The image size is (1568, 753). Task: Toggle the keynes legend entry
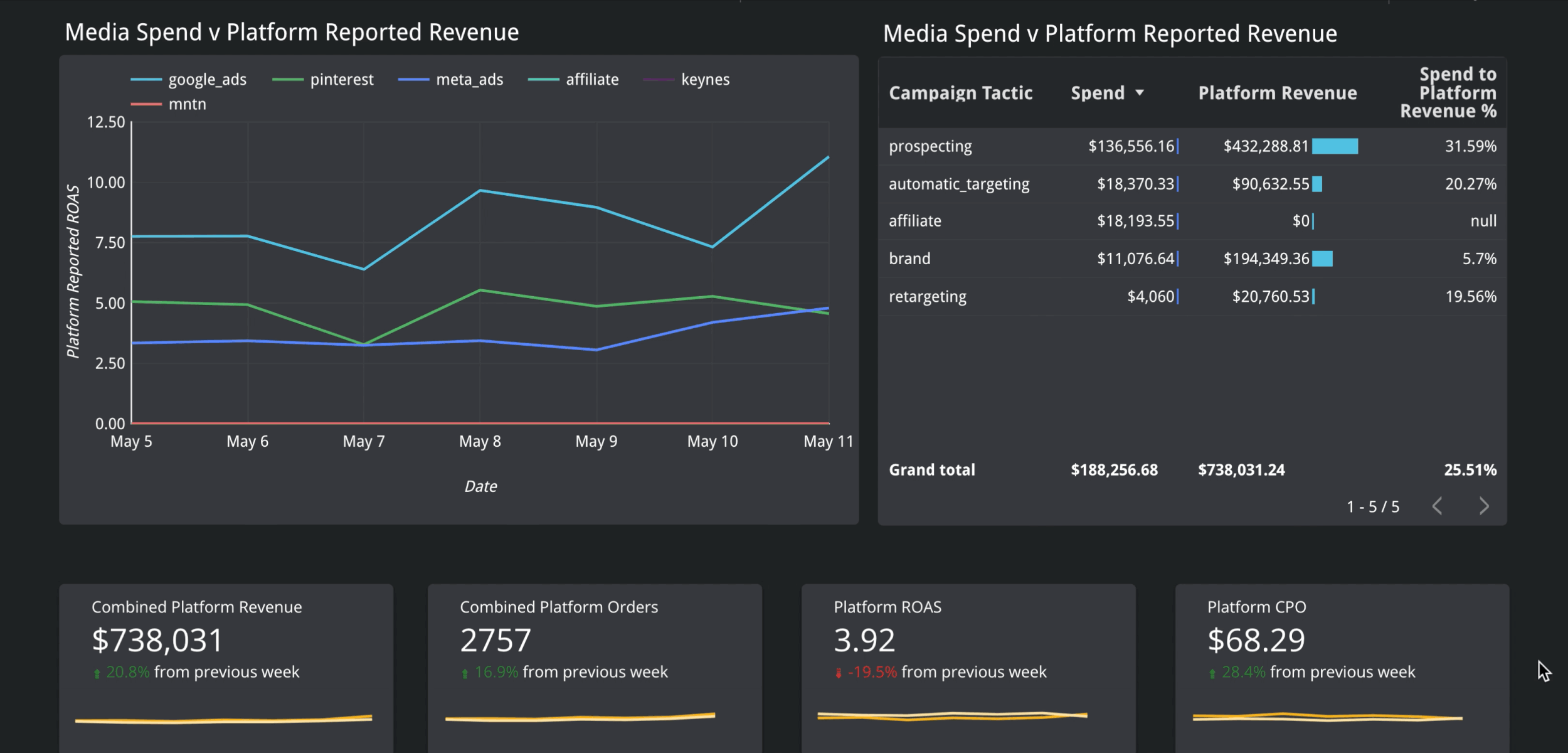click(706, 79)
